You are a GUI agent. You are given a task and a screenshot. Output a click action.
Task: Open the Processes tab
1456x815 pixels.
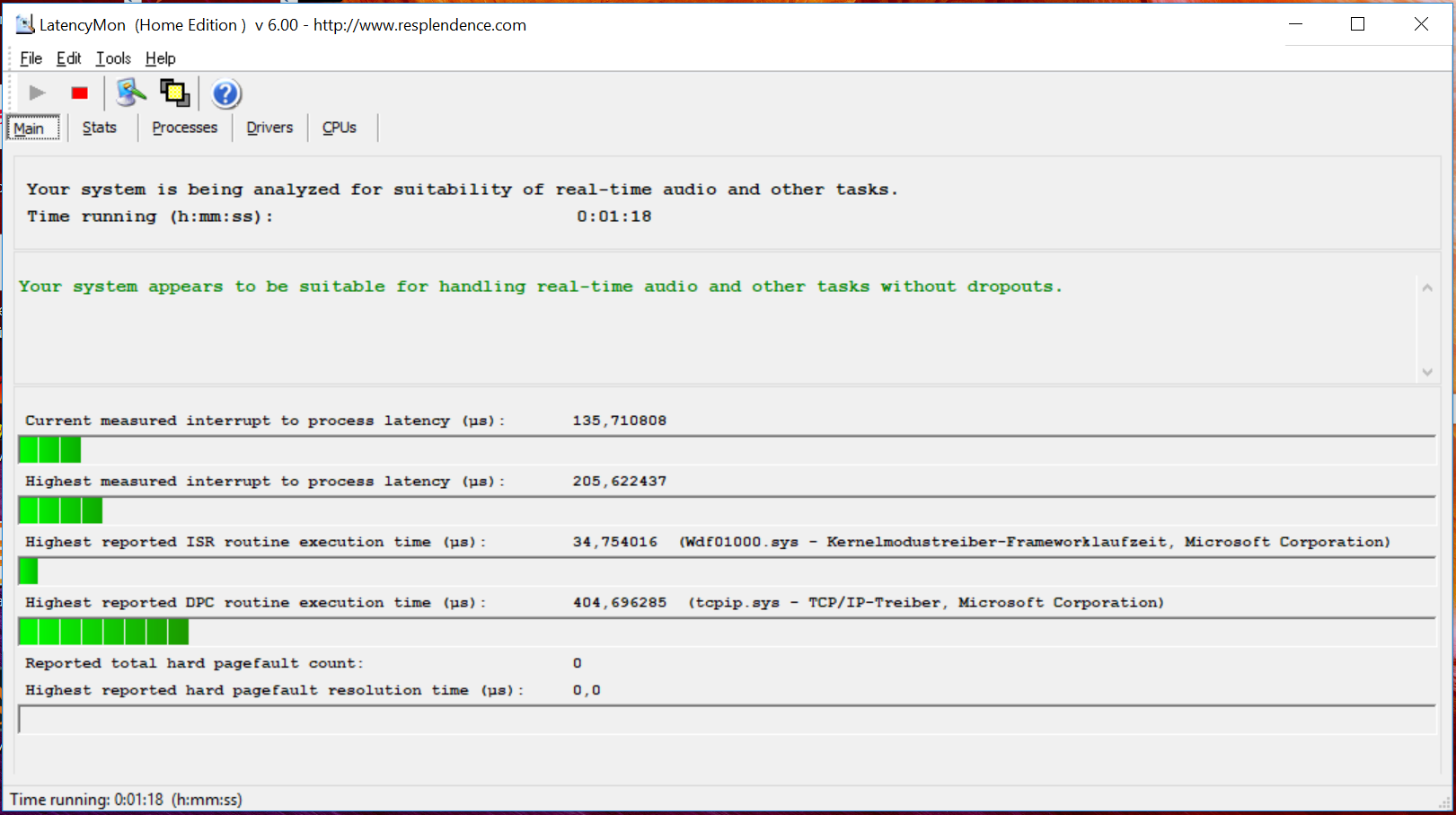click(x=184, y=128)
